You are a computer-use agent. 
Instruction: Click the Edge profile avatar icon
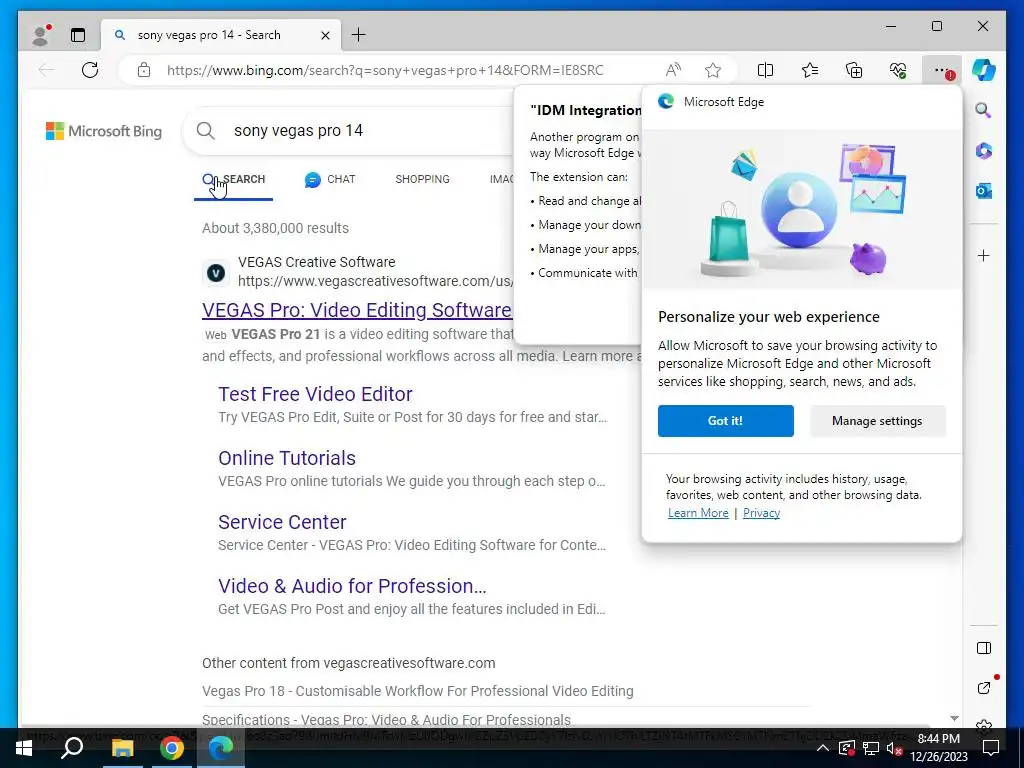[41, 35]
